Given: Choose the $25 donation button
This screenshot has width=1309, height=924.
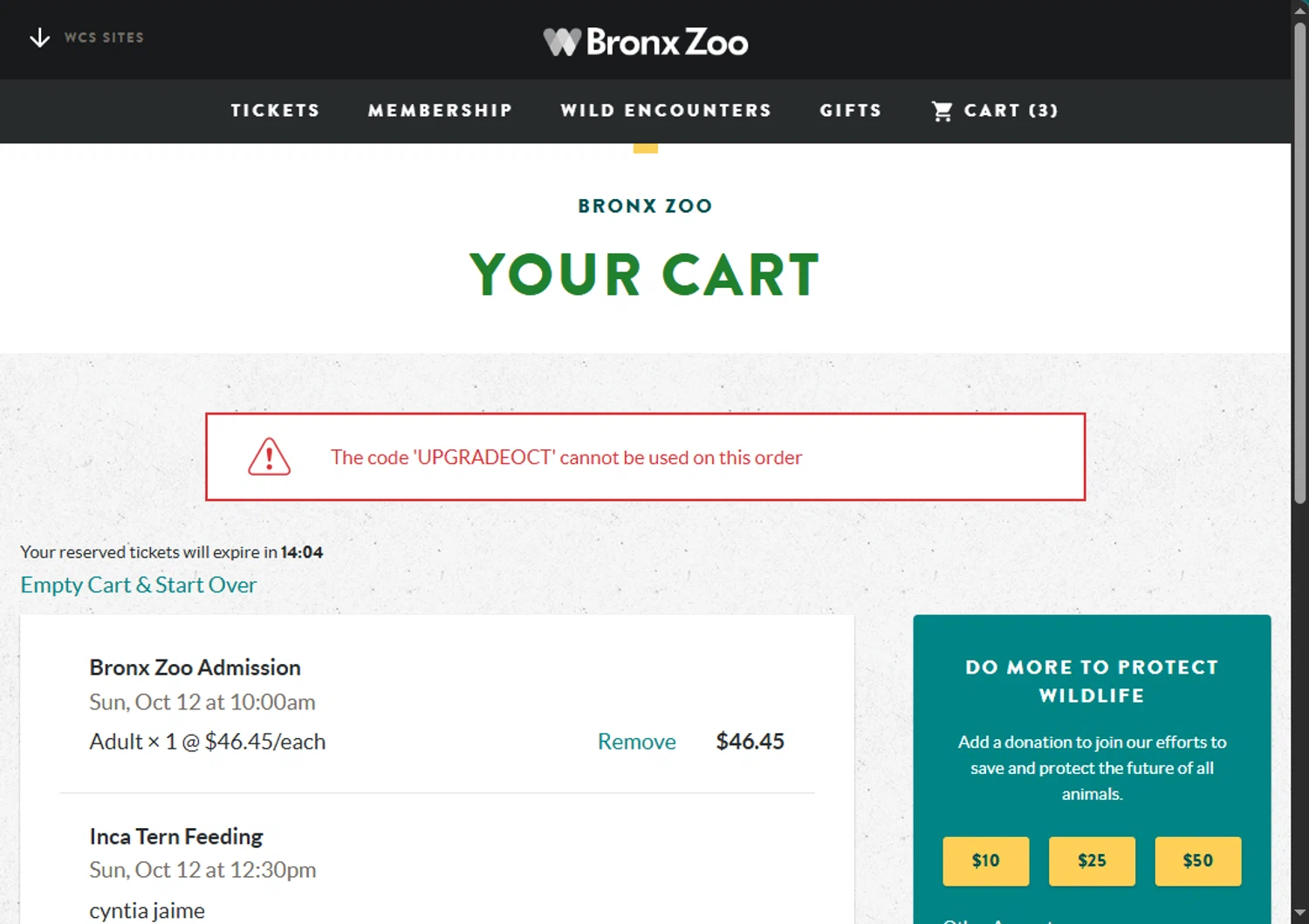Looking at the screenshot, I should coord(1092,860).
